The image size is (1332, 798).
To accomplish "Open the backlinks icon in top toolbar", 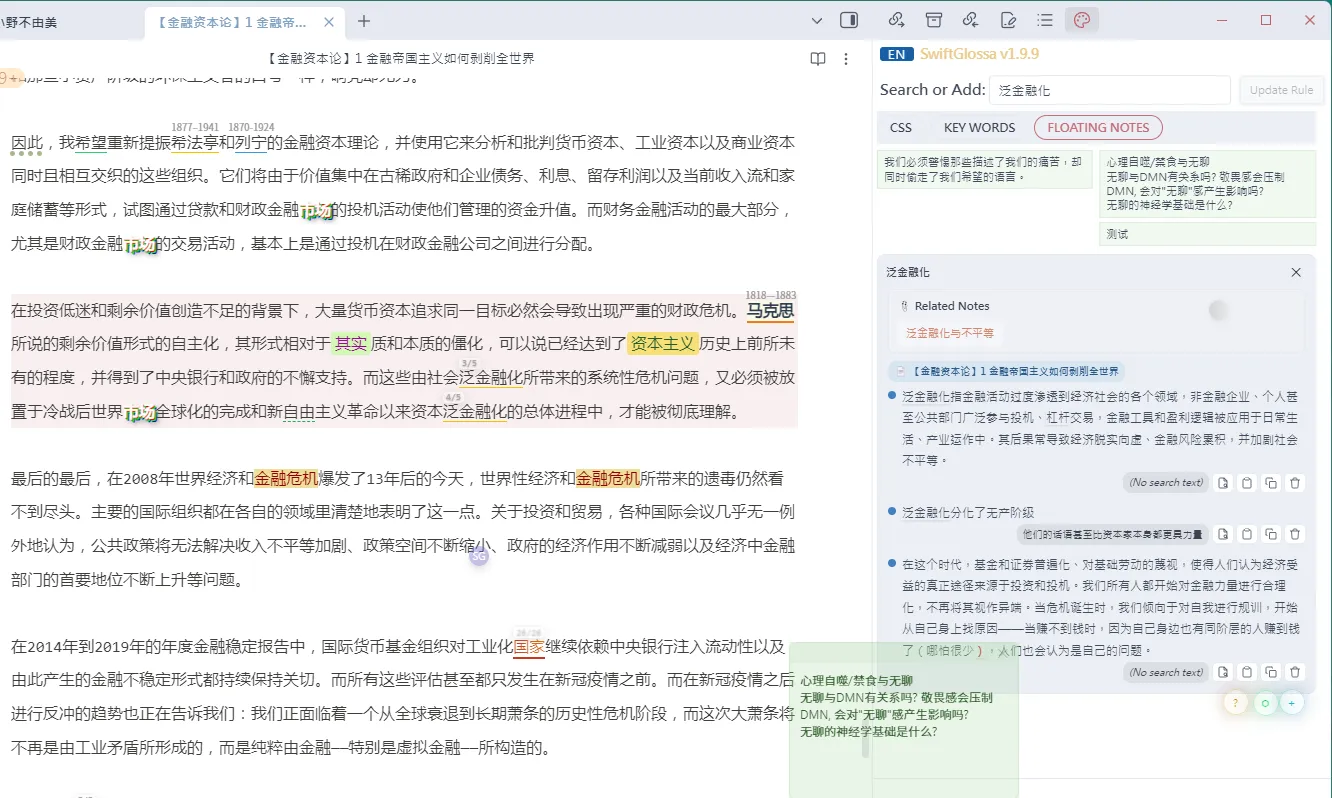I will [x=970, y=20].
